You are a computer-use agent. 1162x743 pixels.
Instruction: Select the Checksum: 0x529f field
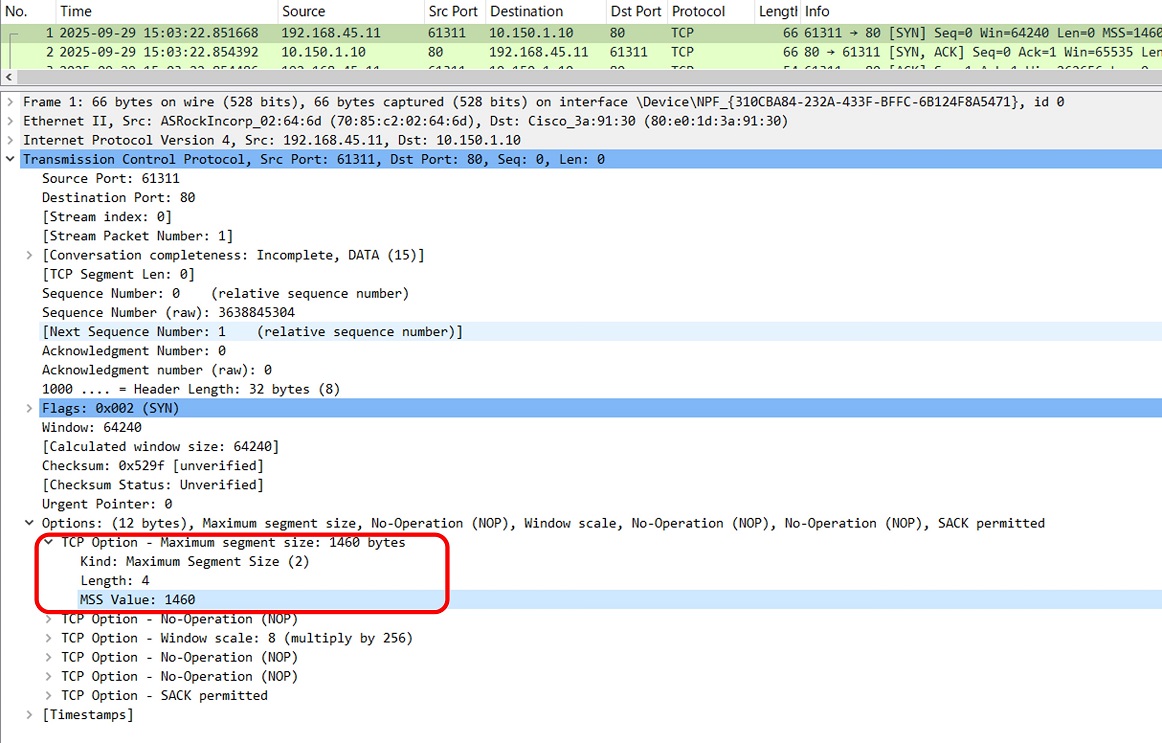(x=152, y=466)
